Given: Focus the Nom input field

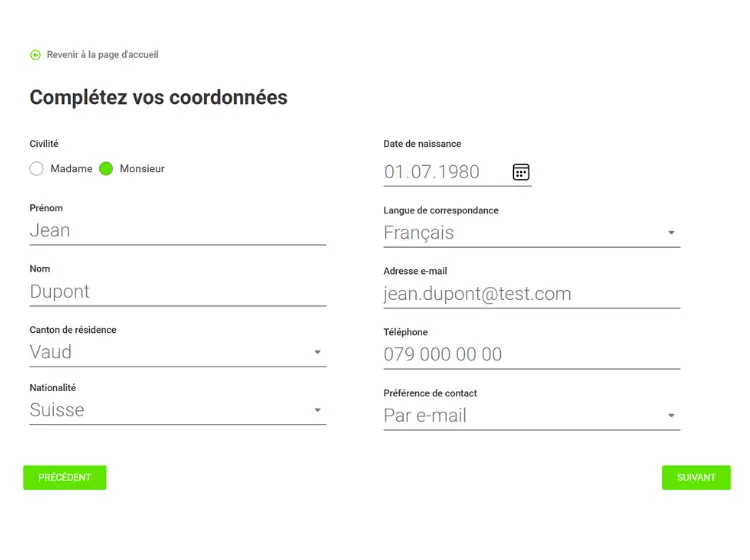Looking at the screenshot, I should (177, 292).
